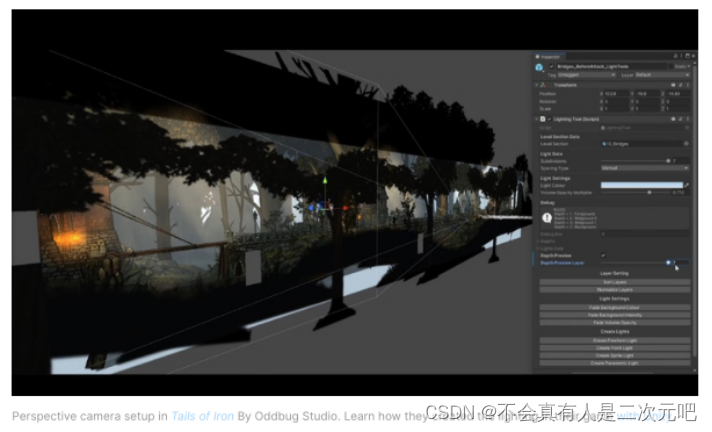The image size is (712, 432).
Task: Adjust the Subdivisions slider handle
Action: click(668, 161)
